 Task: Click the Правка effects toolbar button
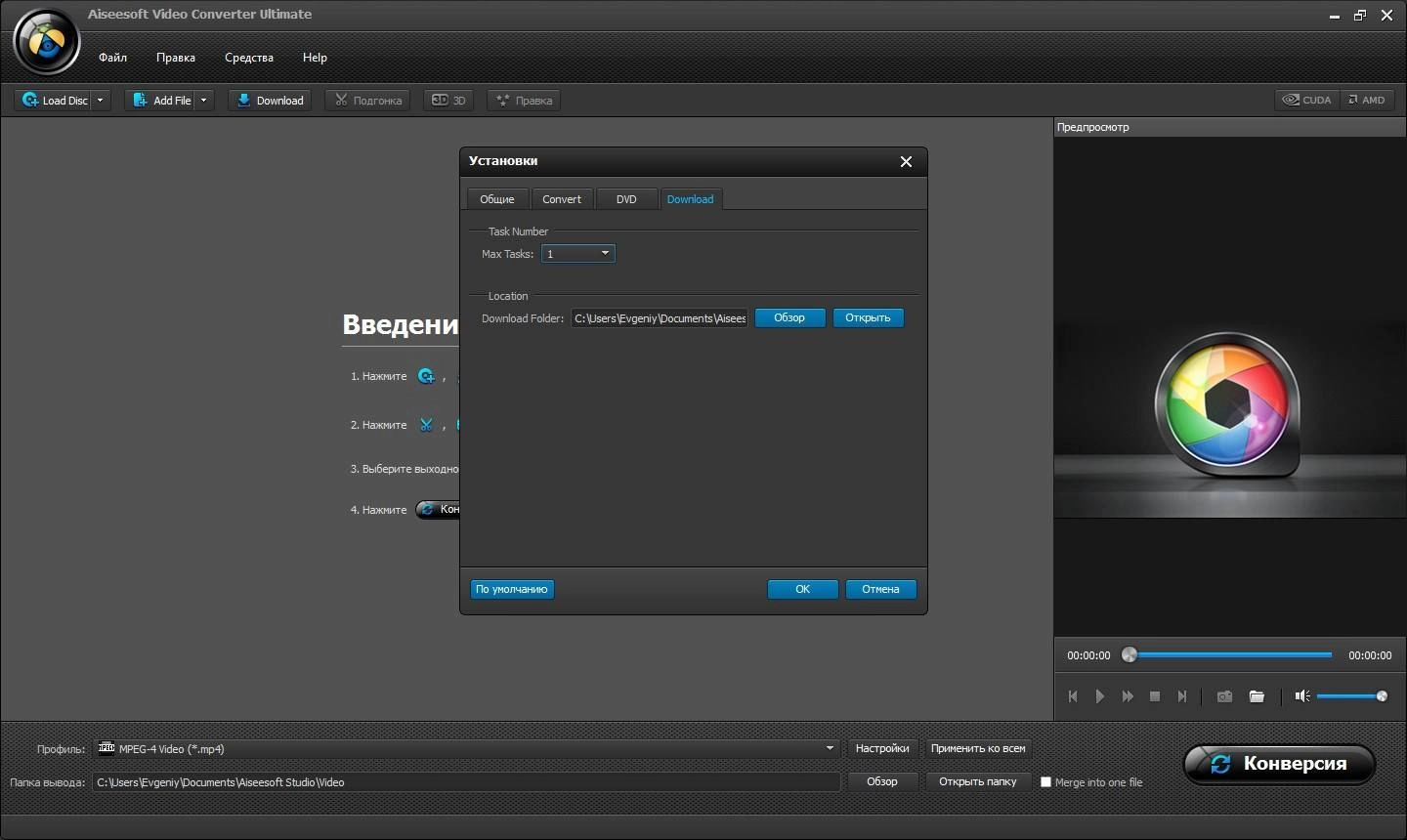(524, 100)
